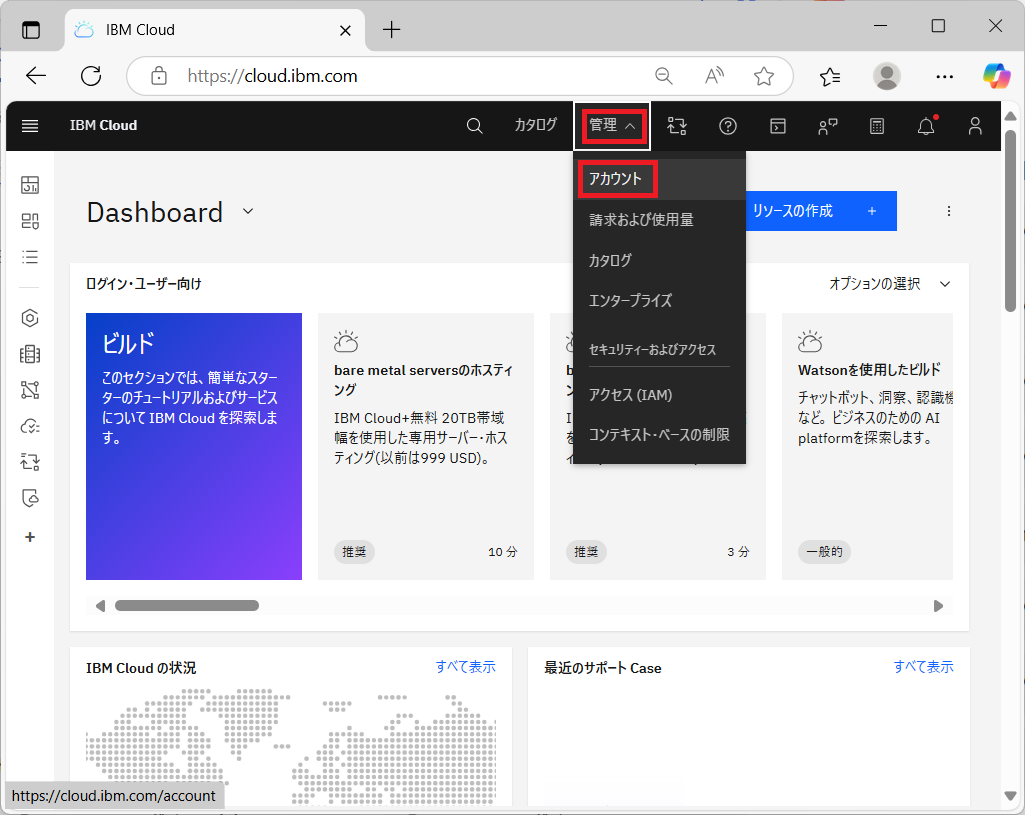Choose アクセス (IAM) menu entry
Viewport: 1025px width, 815px height.
(x=630, y=395)
